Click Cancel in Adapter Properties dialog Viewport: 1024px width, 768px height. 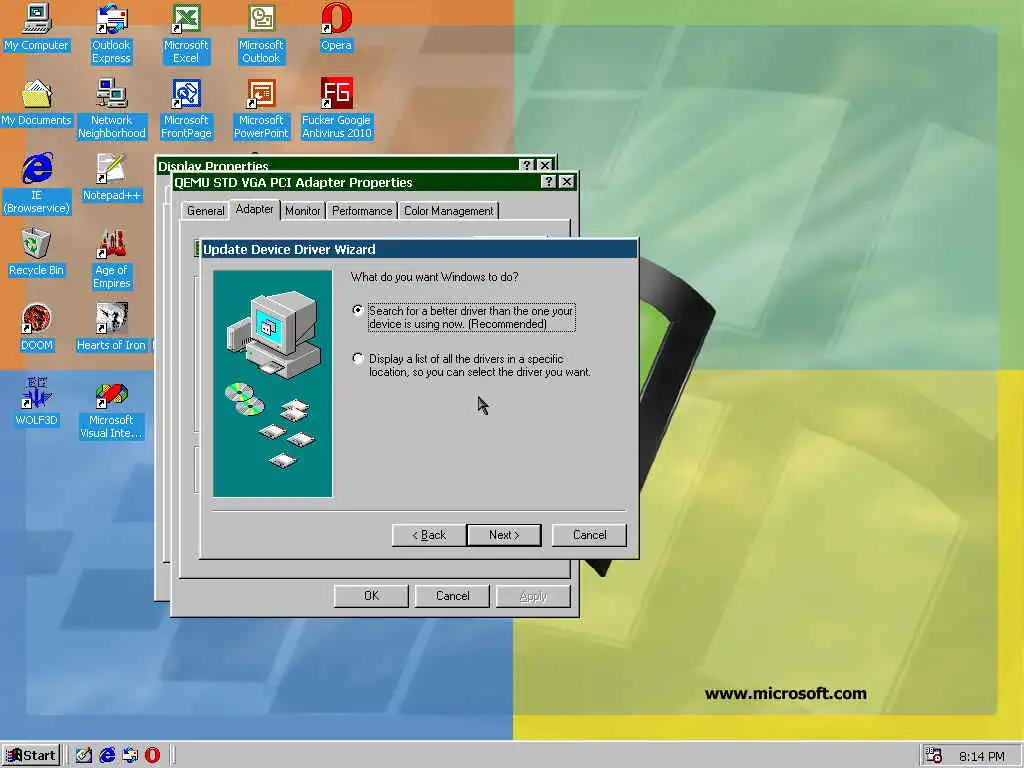pos(453,596)
